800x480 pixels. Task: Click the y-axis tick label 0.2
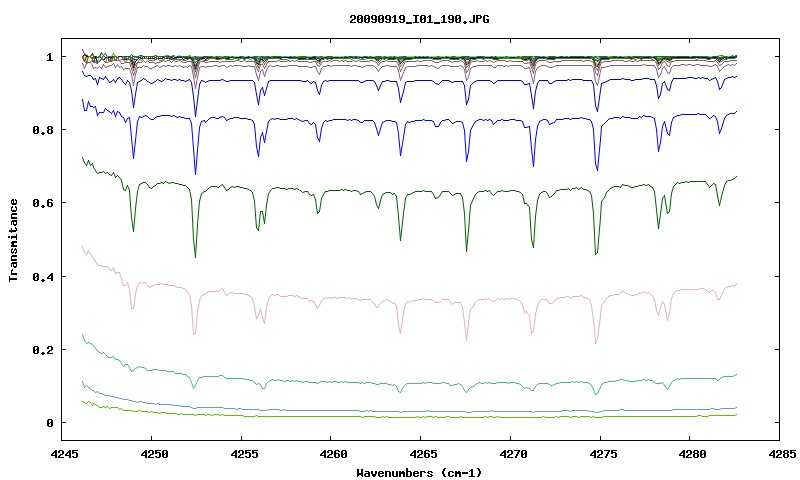43,350
